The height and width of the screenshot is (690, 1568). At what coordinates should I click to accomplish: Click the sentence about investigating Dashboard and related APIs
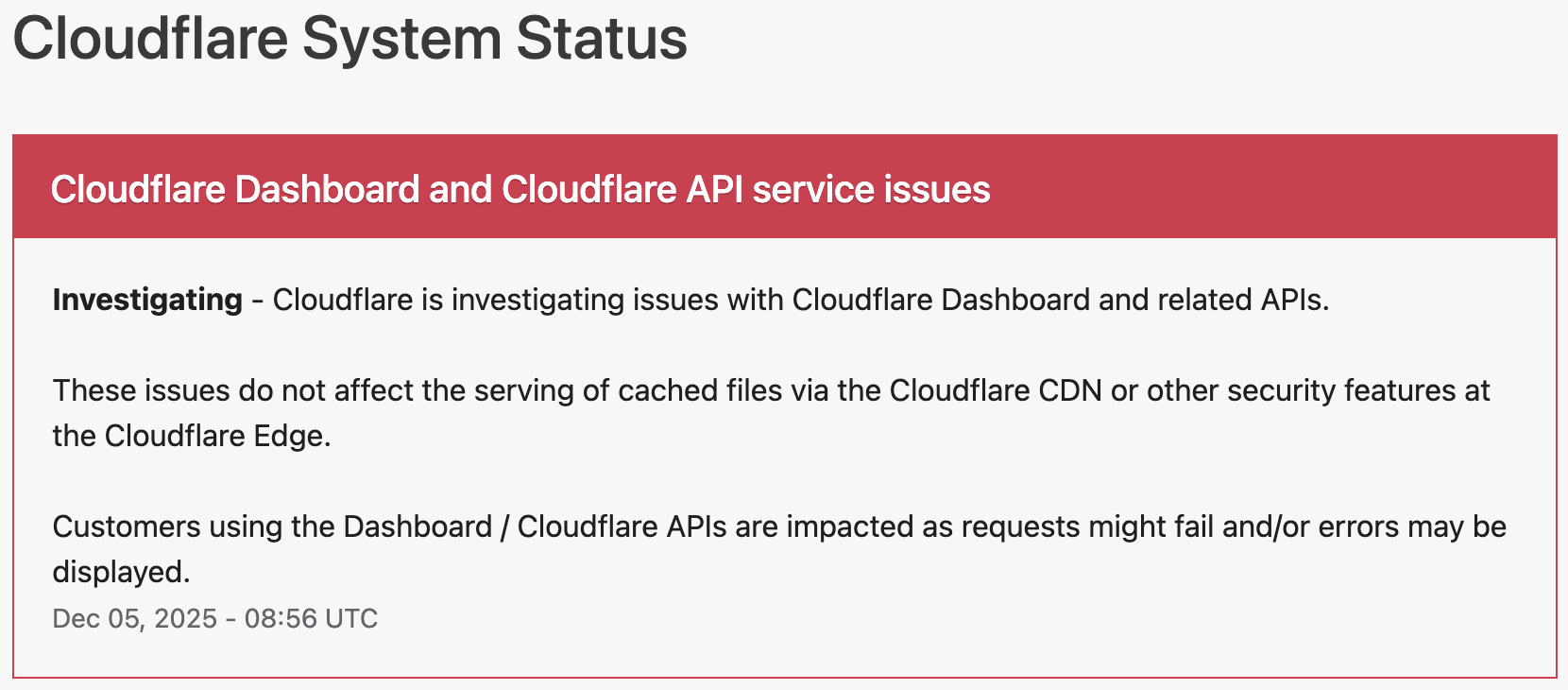click(801, 300)
